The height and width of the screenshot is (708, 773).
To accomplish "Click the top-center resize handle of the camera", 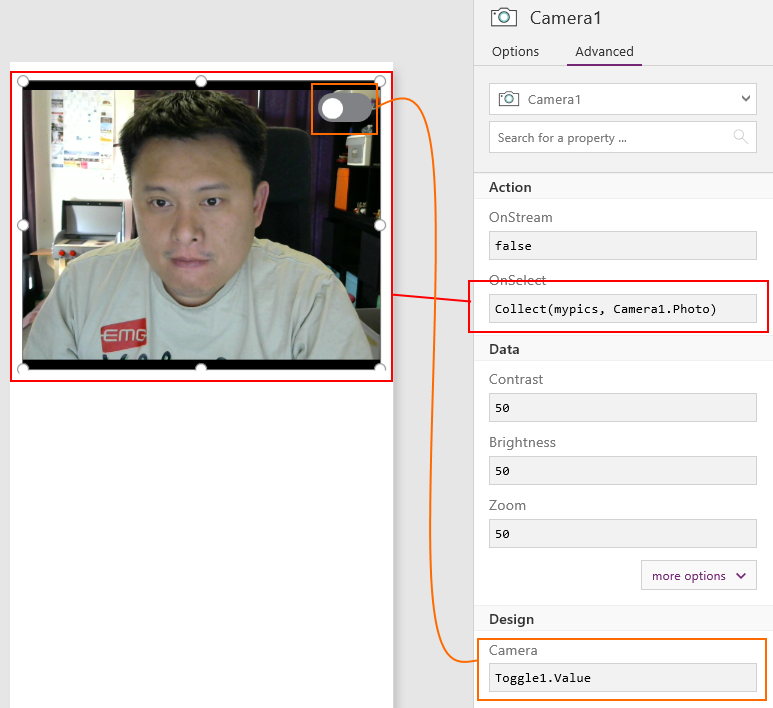I will [201, 81].
